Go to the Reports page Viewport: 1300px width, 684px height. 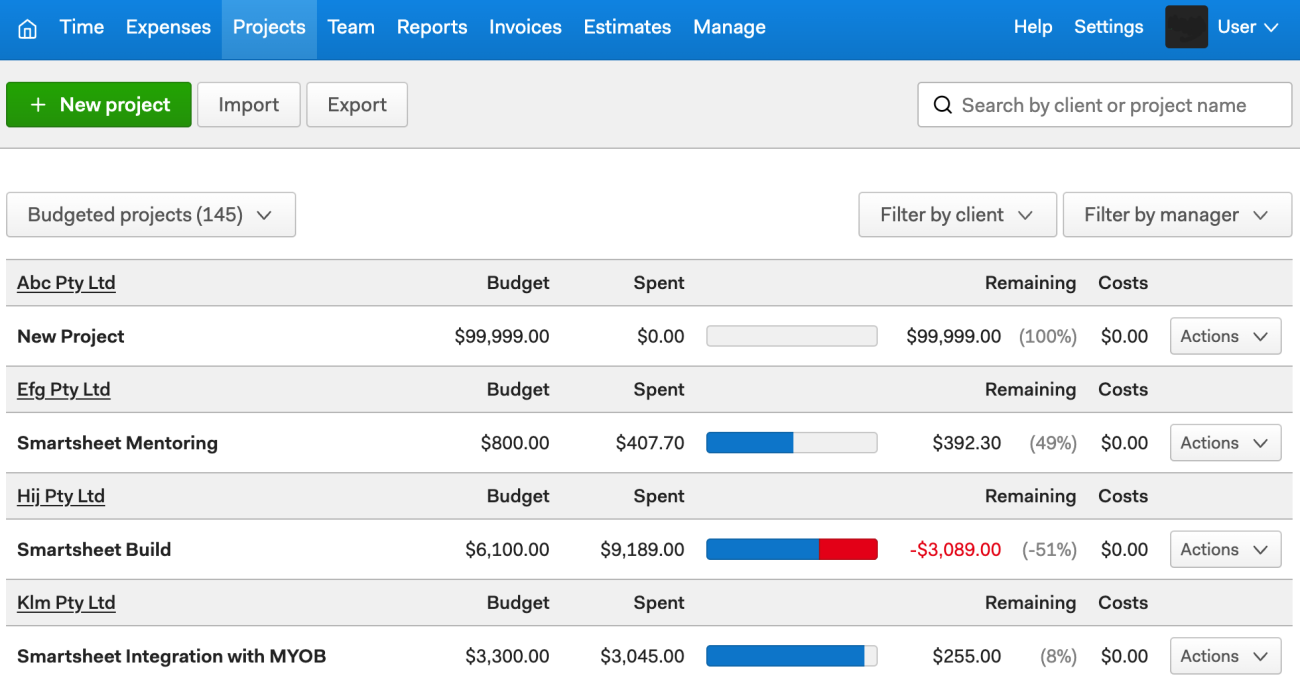point(432,27)
